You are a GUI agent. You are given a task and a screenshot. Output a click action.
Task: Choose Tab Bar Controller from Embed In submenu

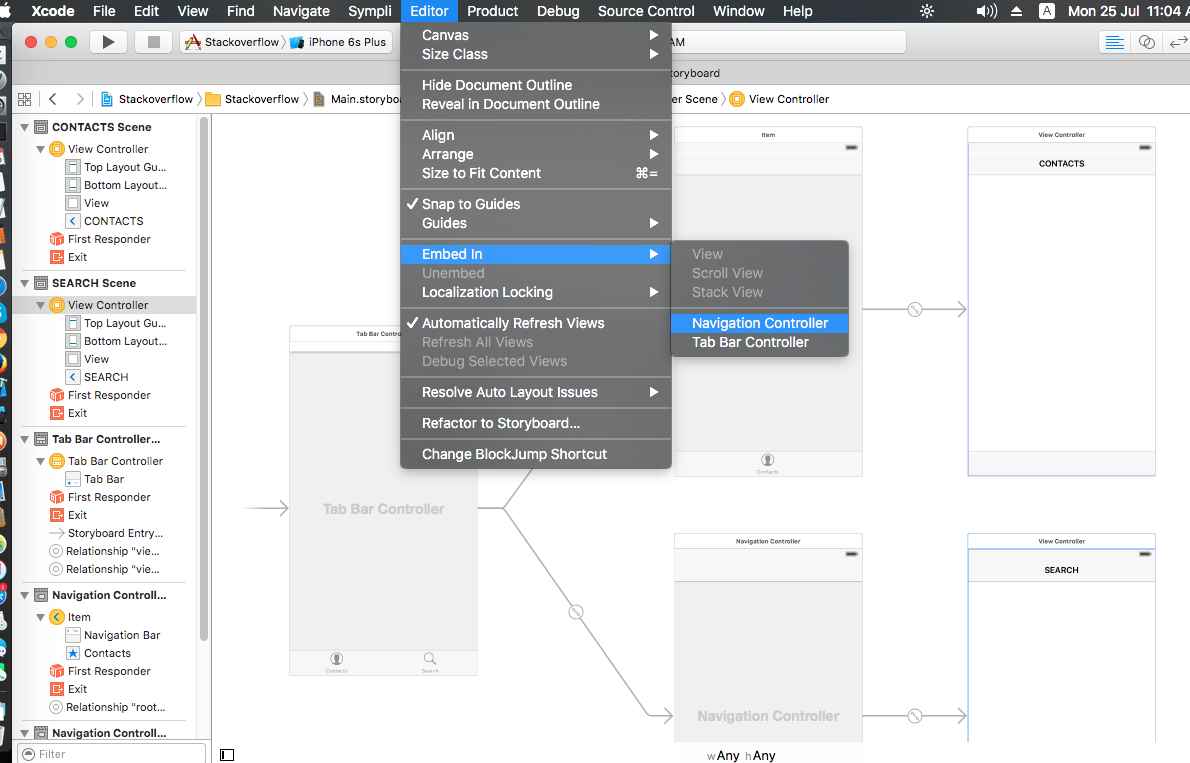tap(760, 342)
